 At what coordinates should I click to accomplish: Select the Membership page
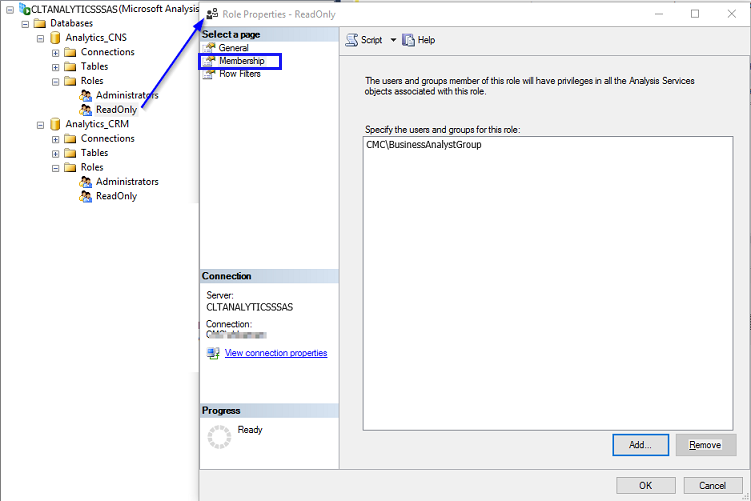coord(241,61)
